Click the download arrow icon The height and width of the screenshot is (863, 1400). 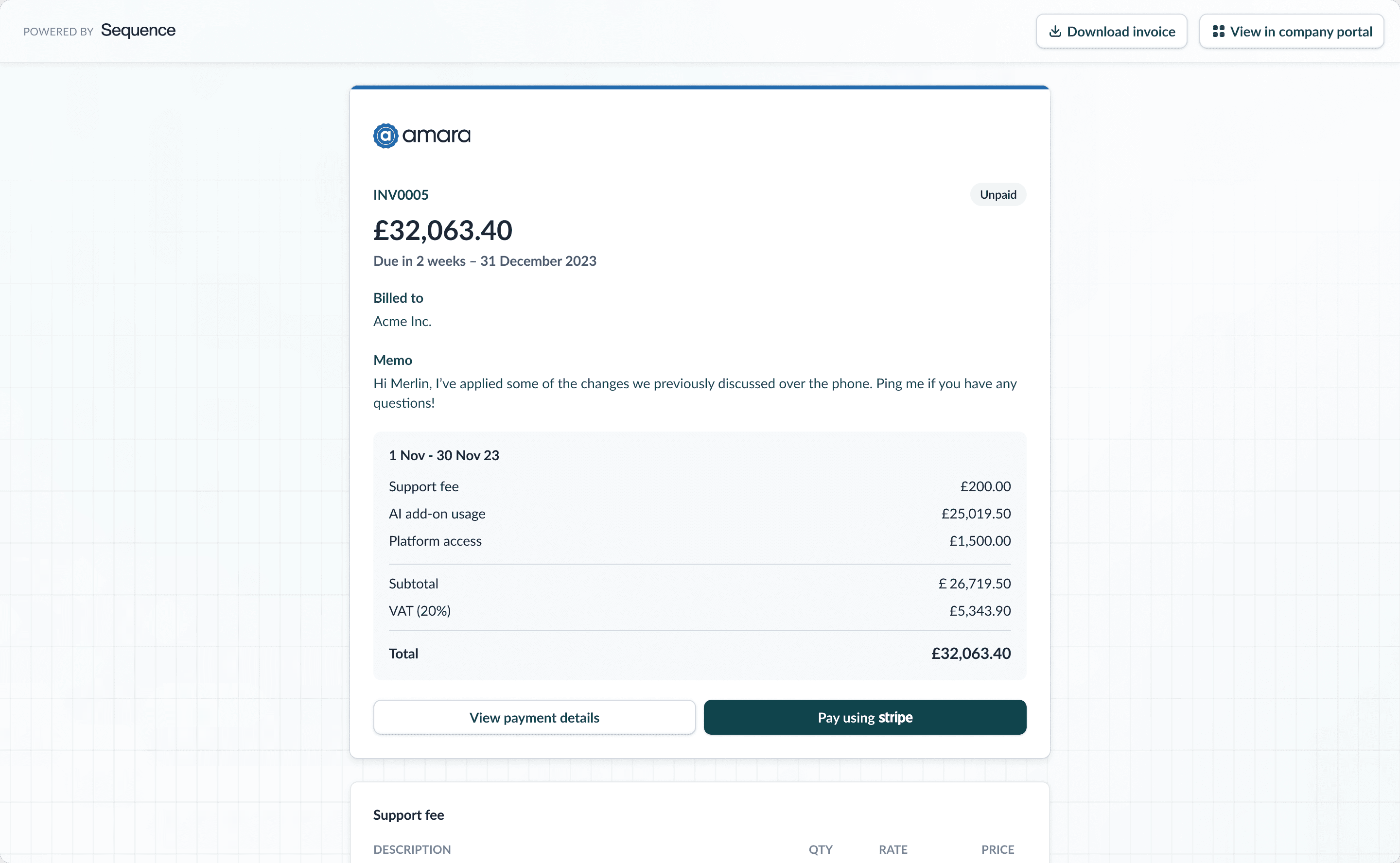tap(1055, 31)
